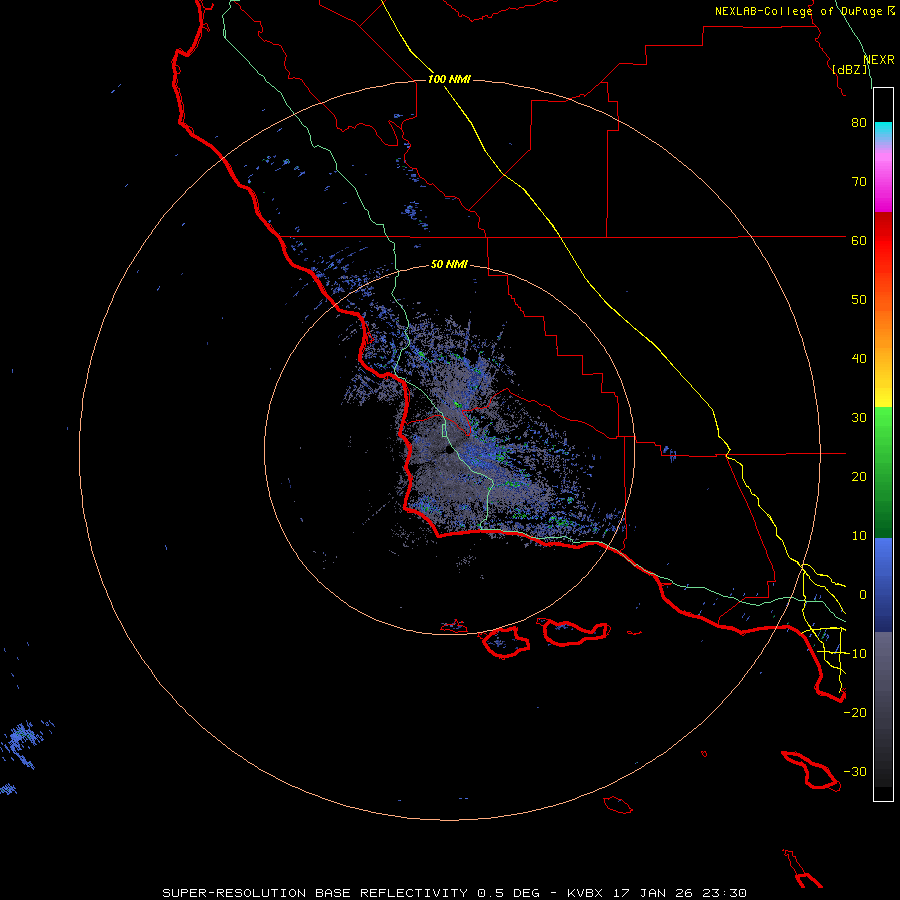Click the 60 value on dBZ scale
Screen dimensions: 900x900
[859, 240]
